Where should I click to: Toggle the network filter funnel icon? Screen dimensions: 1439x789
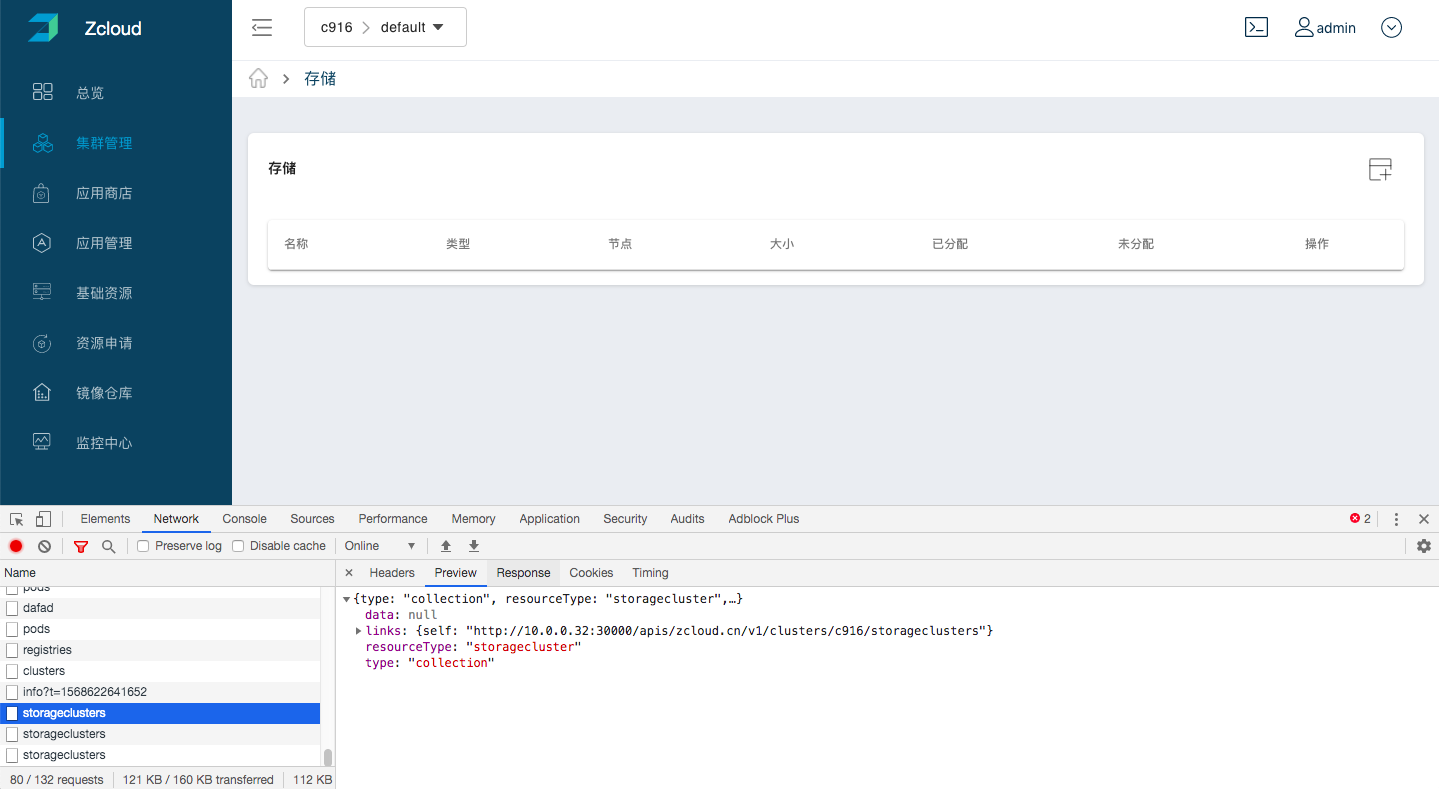(81, 546)
